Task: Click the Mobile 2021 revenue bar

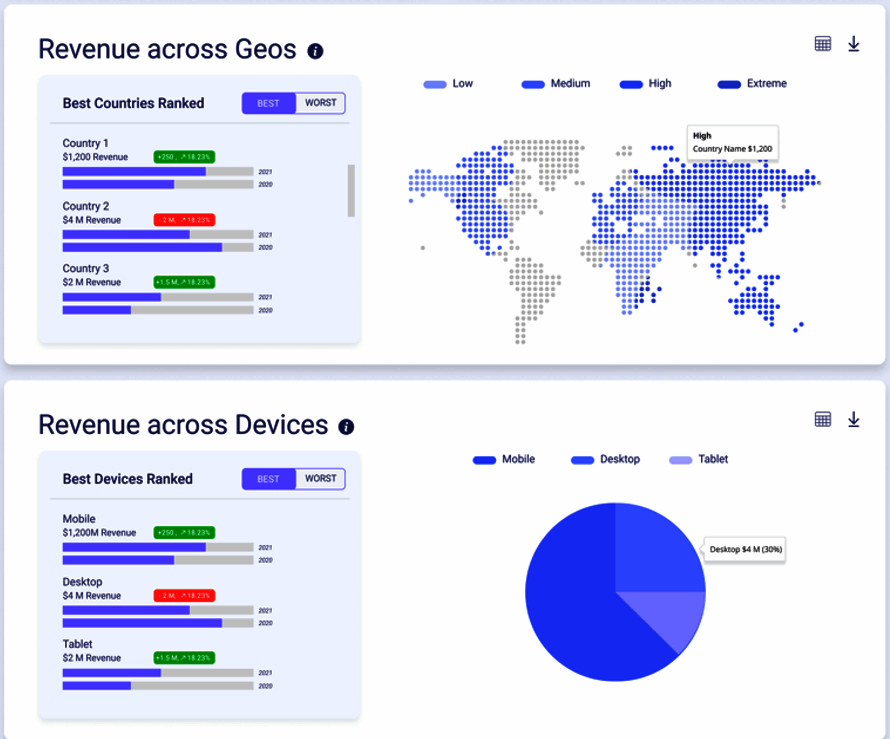Action: point(158,547)
